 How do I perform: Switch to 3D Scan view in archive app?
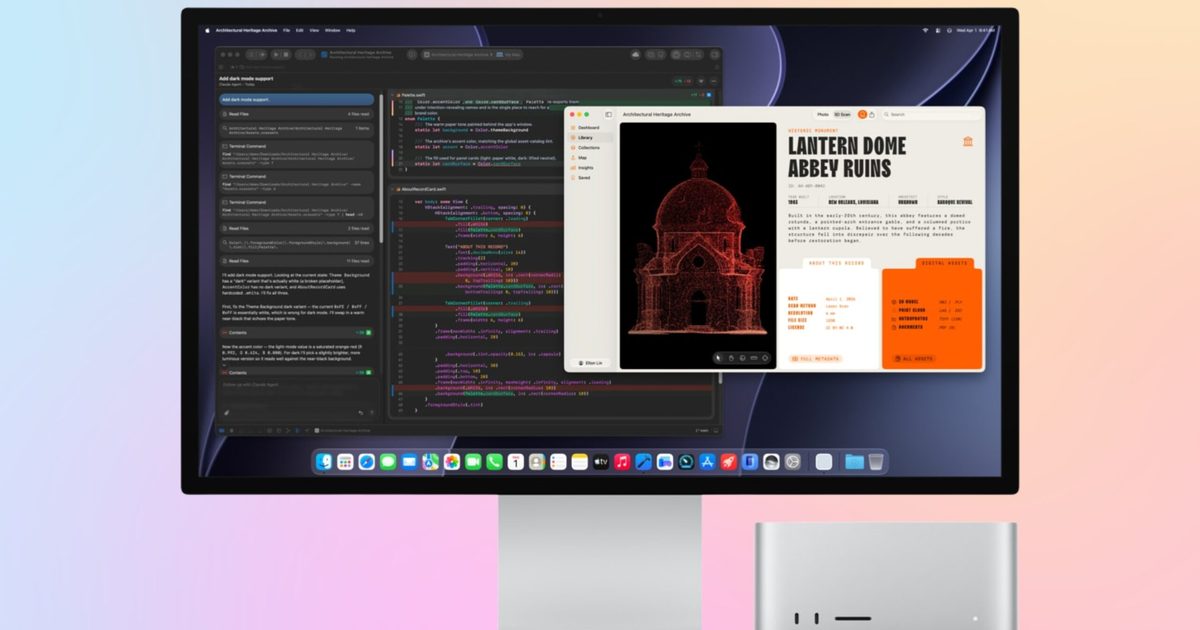tap(842, 114)
